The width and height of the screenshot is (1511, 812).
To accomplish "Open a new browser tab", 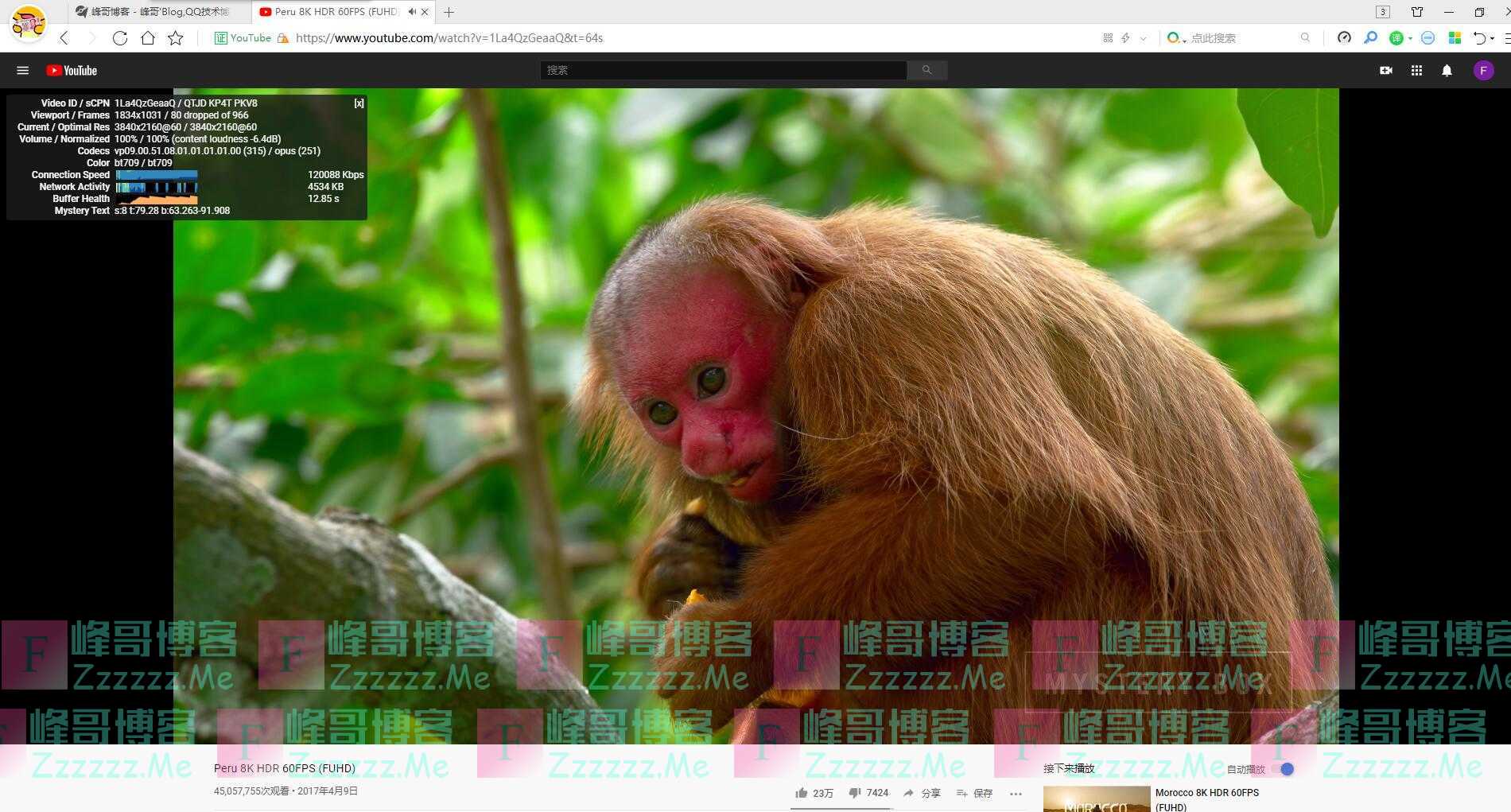I will coord(449,12).
